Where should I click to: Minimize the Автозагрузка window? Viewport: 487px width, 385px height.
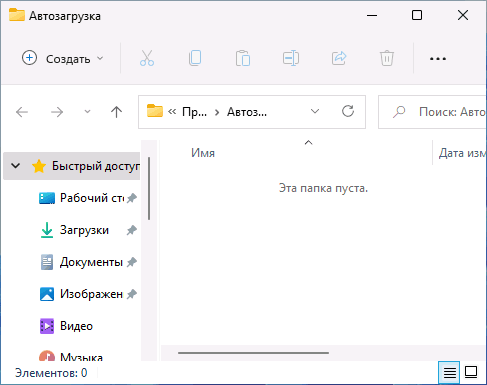click(372, 15)
